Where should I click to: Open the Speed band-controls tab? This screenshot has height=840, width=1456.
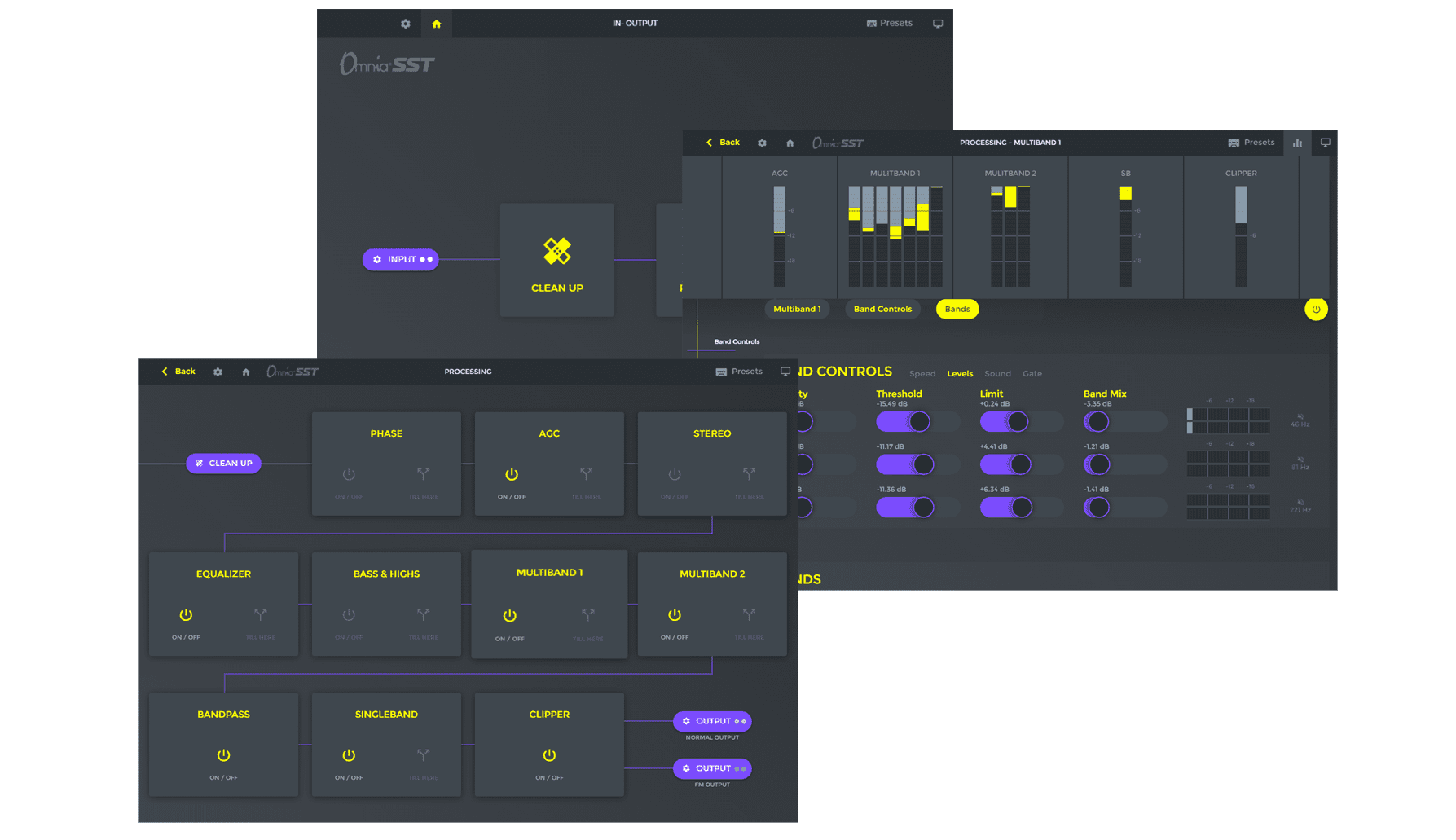pyautogui.click(x=922, y=374)
